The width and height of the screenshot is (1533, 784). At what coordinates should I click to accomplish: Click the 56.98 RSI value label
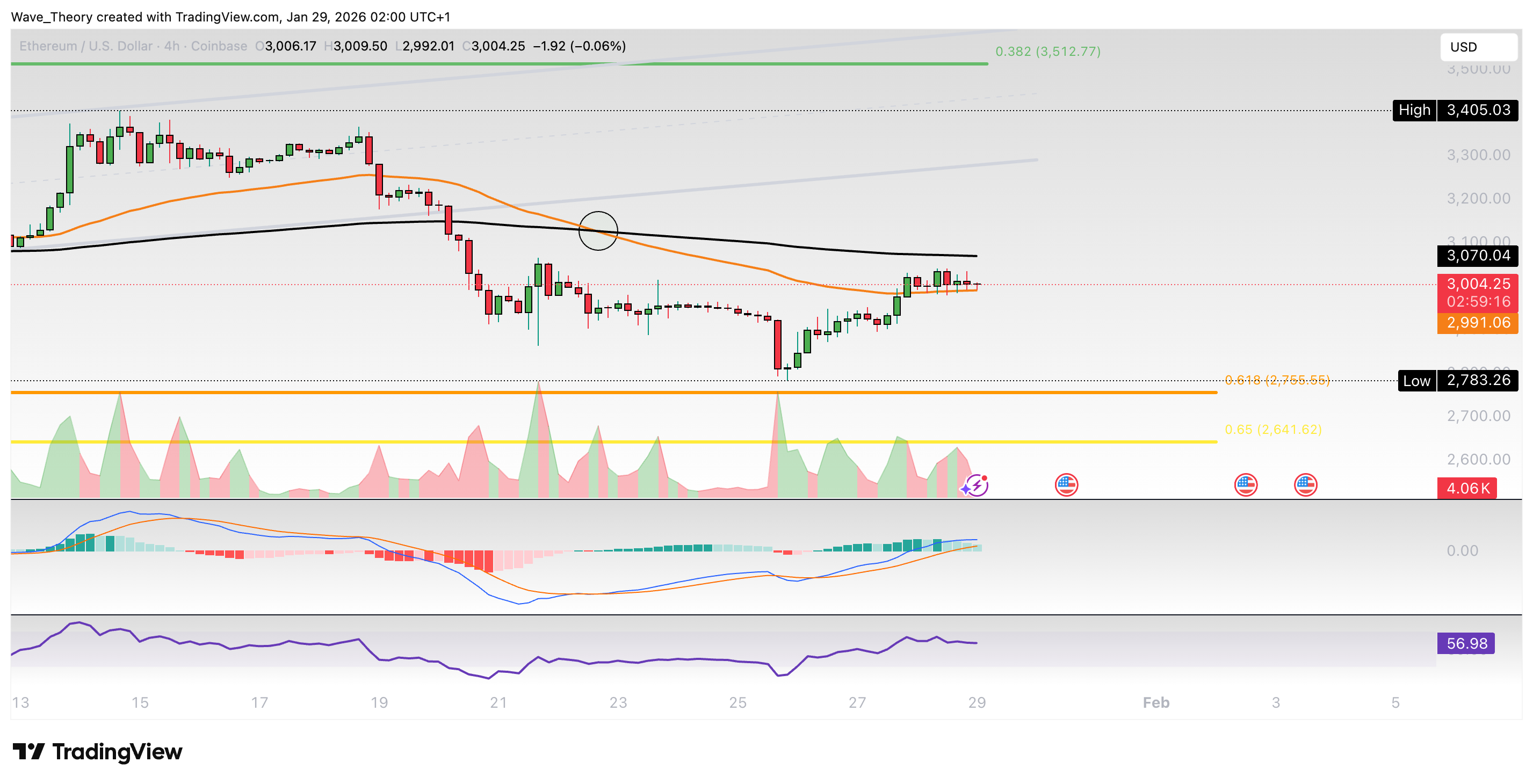[x=1467, y=643]
